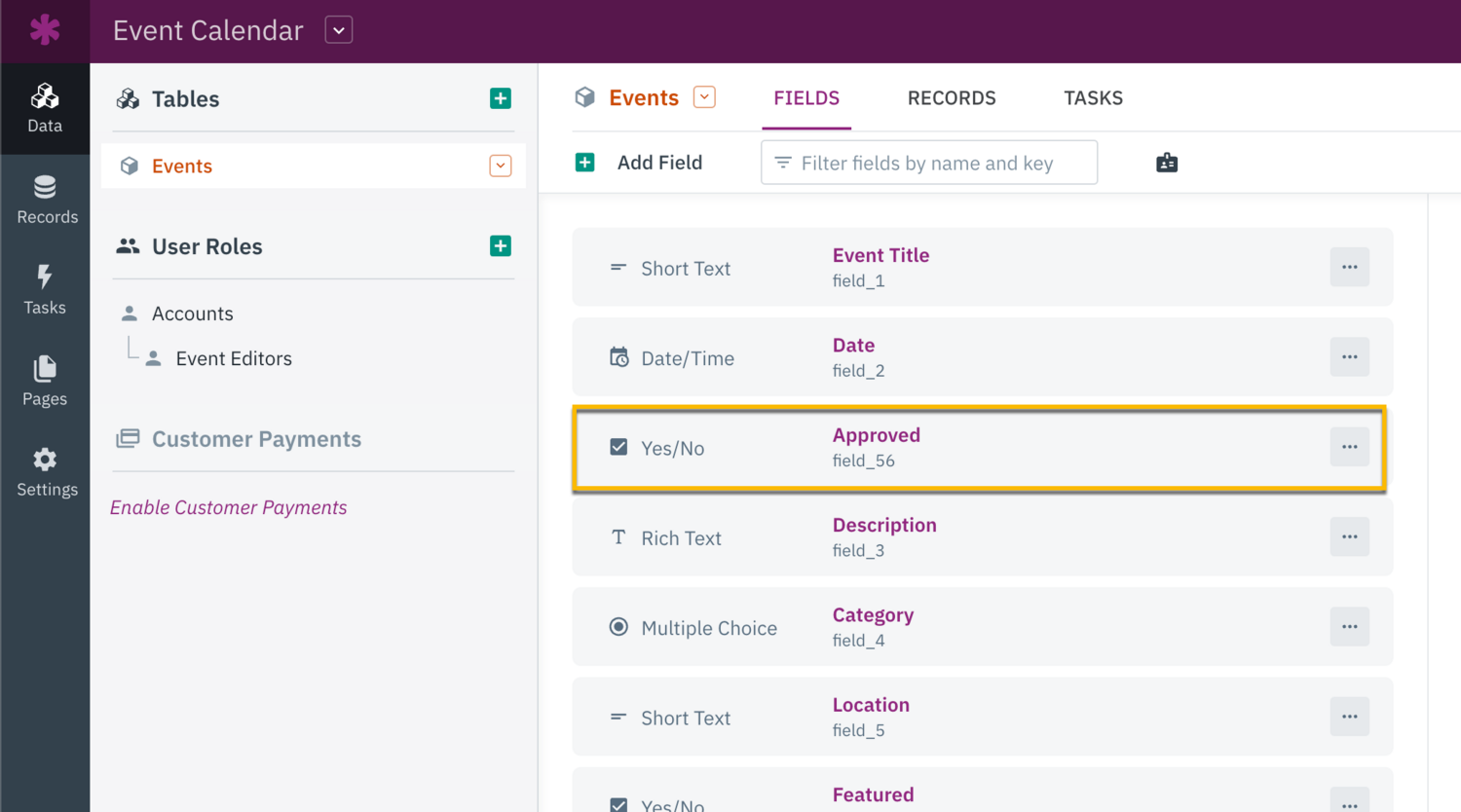Open Settings gear in sidebar
The width and height of the screenshot is (1461, 812).
46,472
